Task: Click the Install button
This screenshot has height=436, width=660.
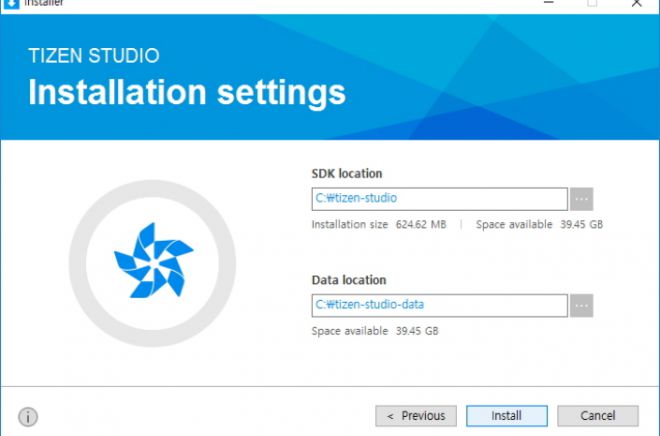Action: pyautogui.click(x=507, y=416)
